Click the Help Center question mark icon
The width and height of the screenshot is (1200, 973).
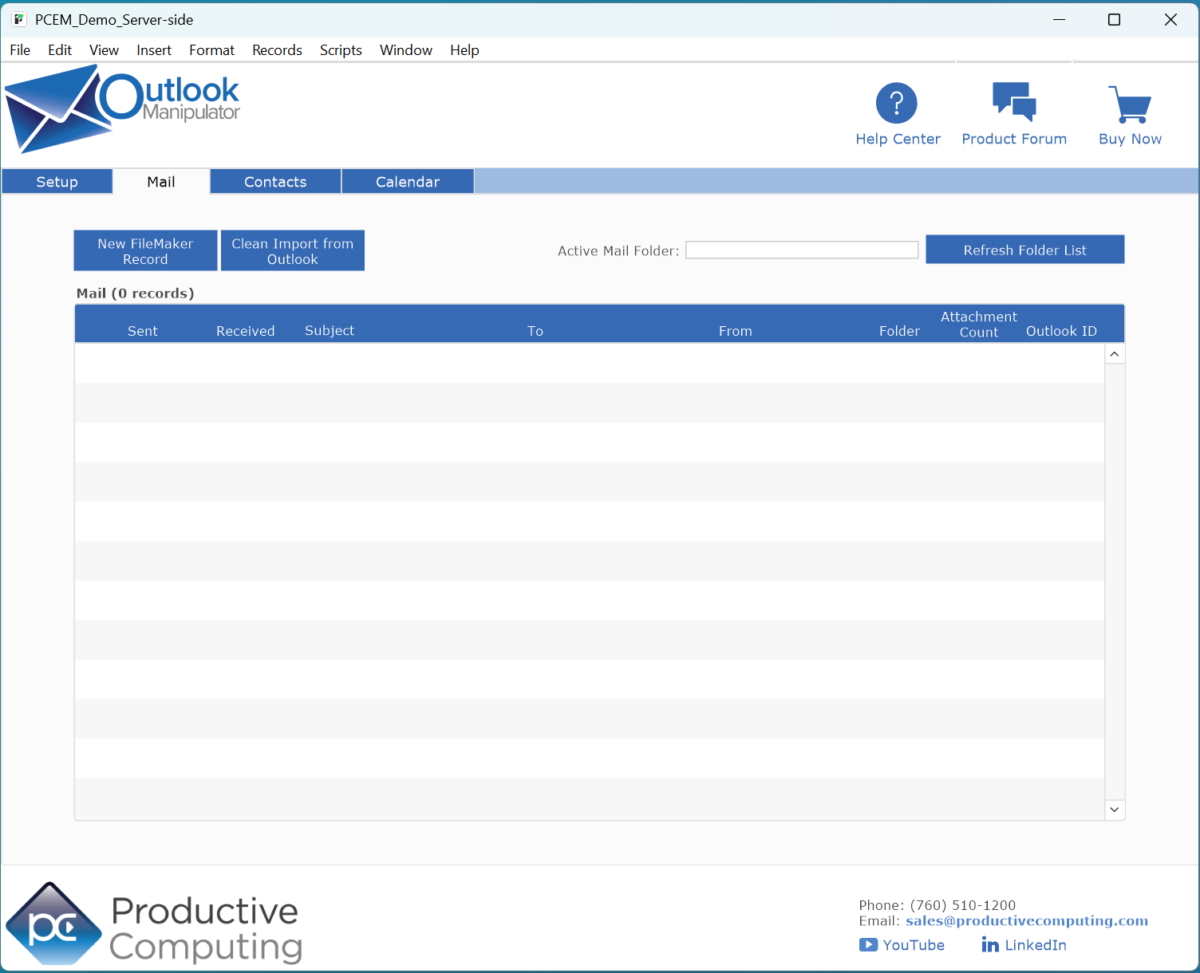pos(897,102)
